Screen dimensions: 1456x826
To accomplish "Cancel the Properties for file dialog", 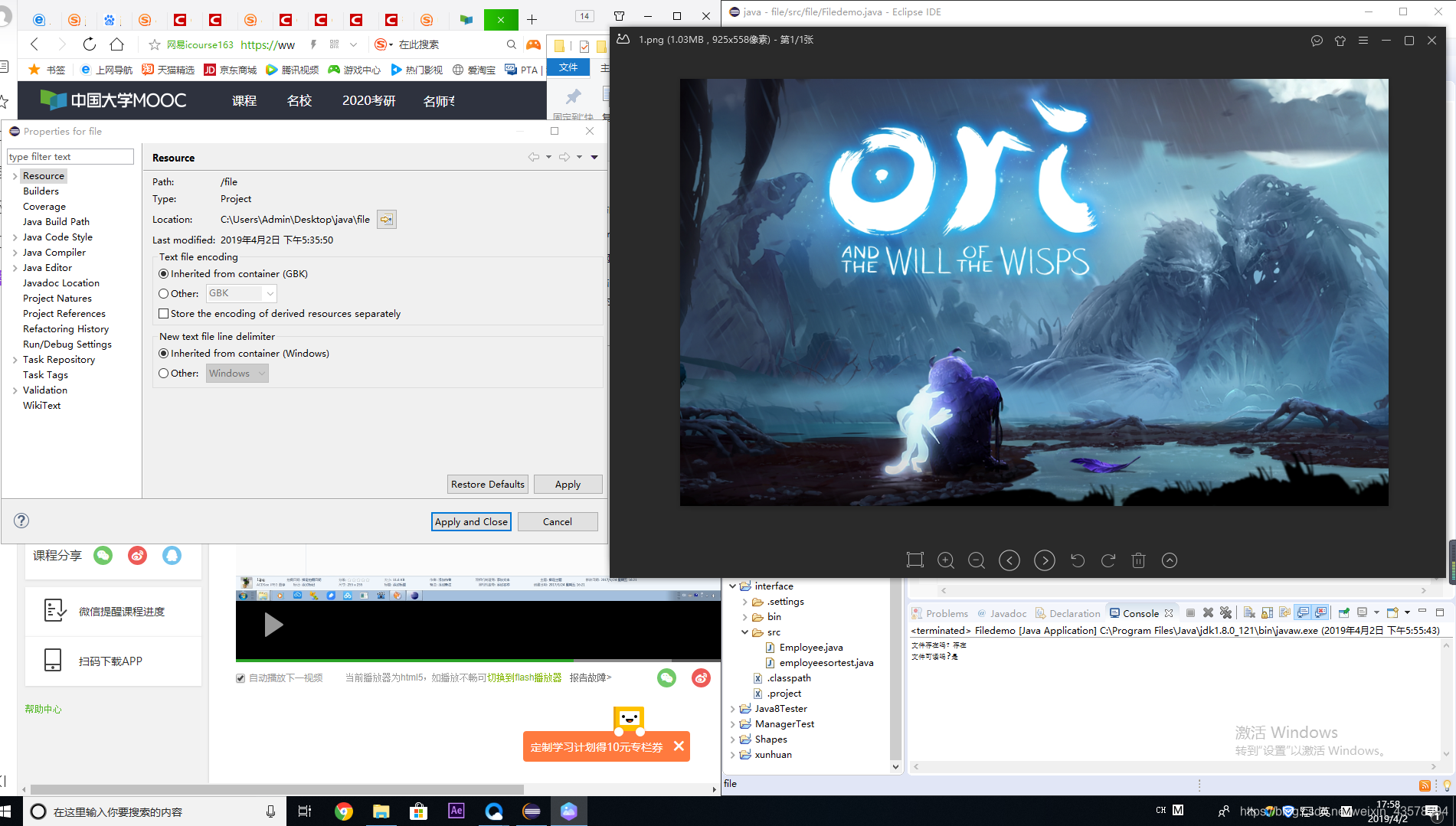I will point(558,521).
